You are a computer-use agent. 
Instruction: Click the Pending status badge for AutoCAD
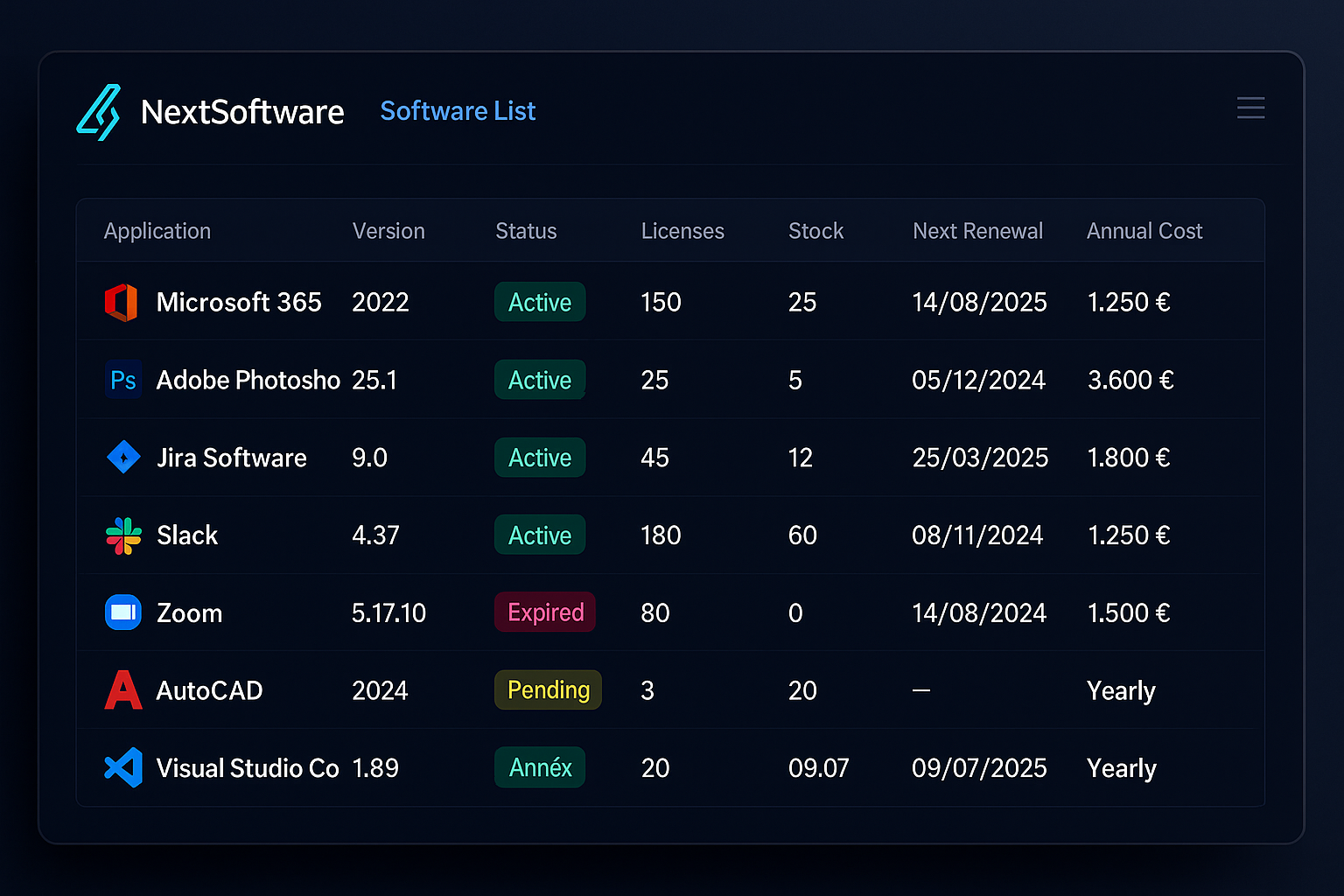point(548,690)
